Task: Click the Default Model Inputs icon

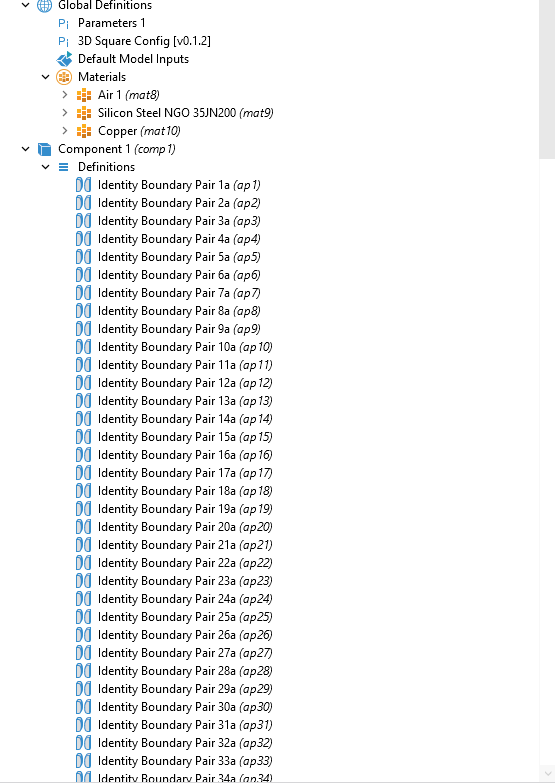Action: click(64, 59)
